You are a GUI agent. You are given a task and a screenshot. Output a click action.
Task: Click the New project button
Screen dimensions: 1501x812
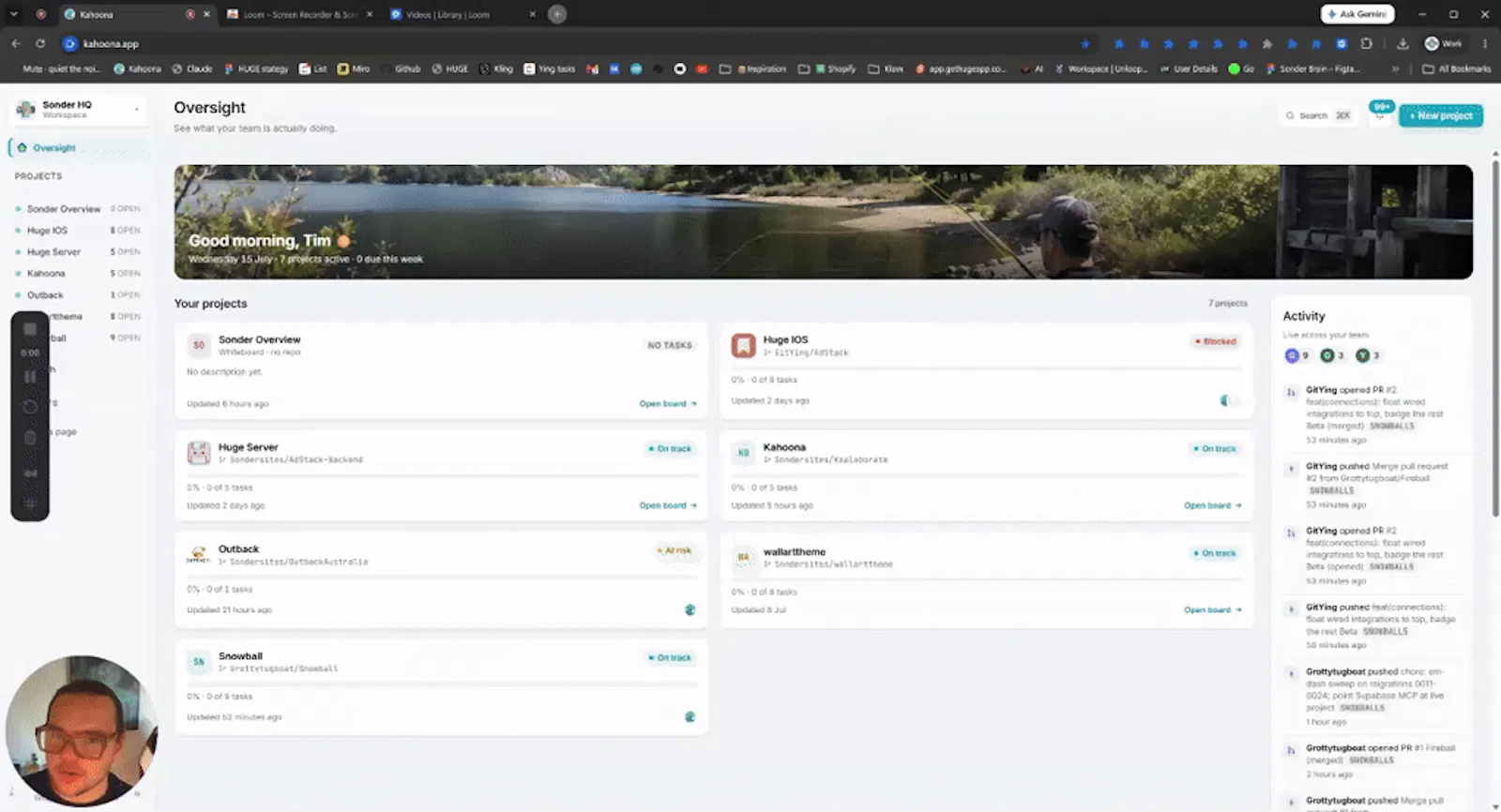(x=1440, y=115)
